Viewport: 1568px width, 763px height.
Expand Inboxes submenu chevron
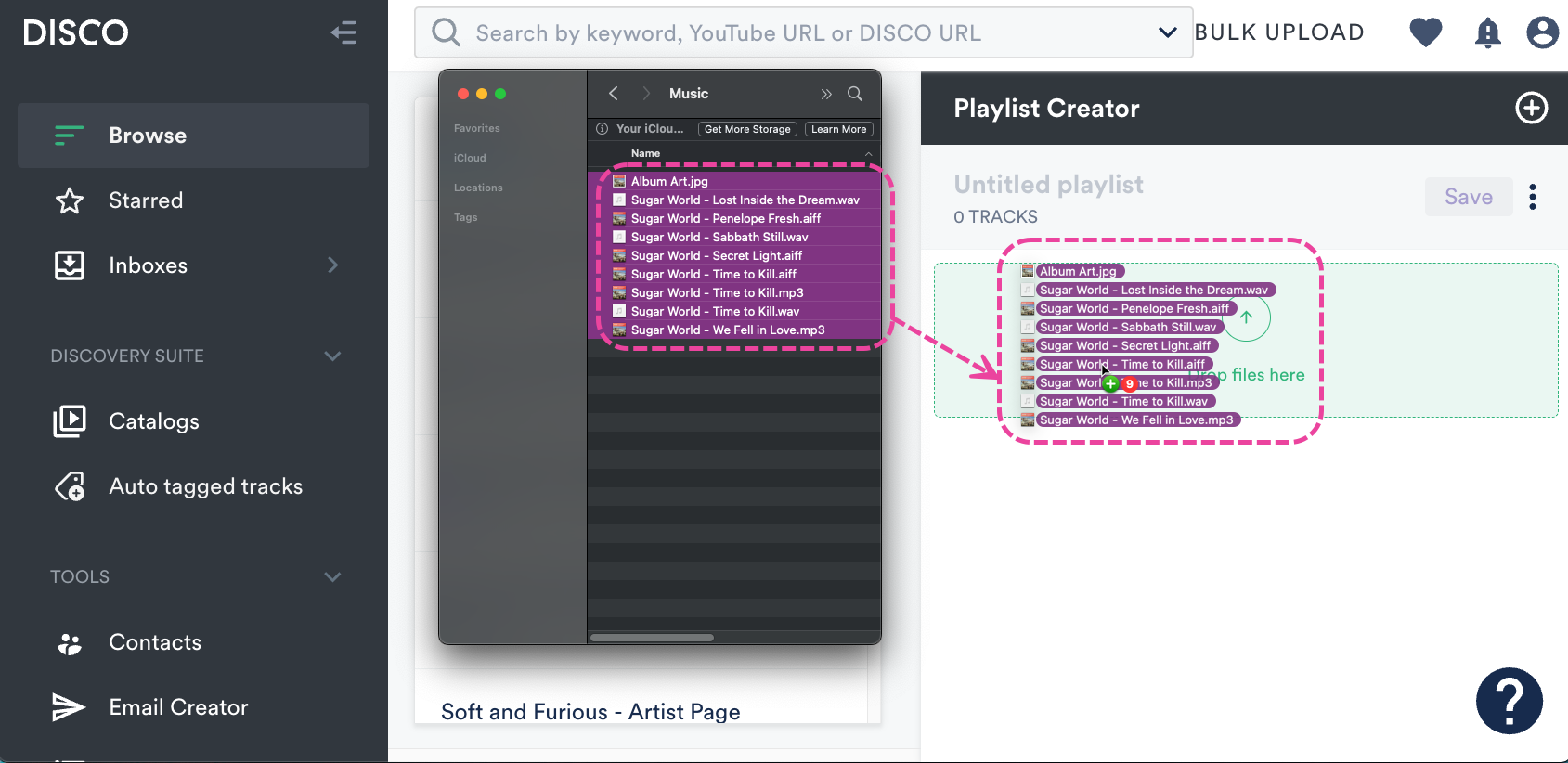(x=332, y=265)
